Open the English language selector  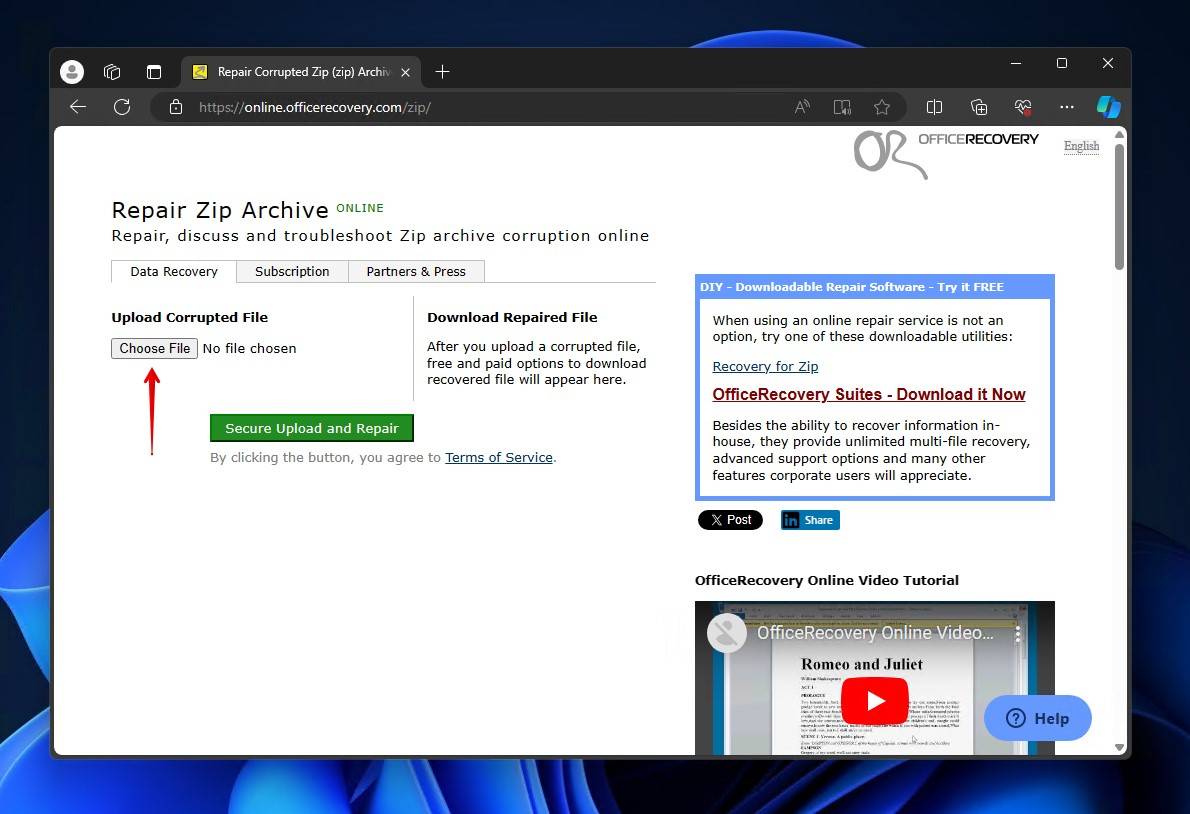coord(1081,146)
